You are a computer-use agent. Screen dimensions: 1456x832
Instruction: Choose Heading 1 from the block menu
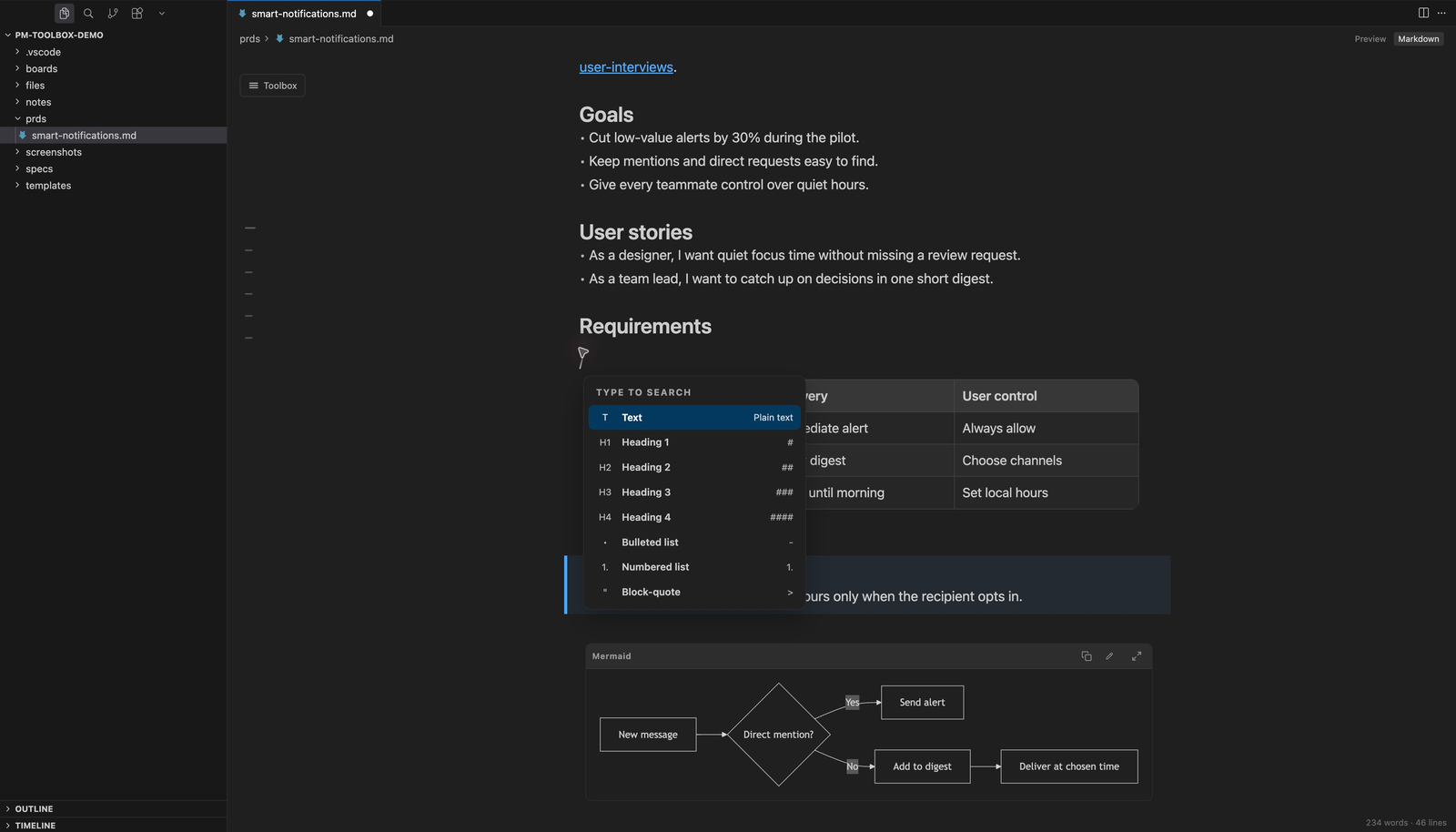694,442
